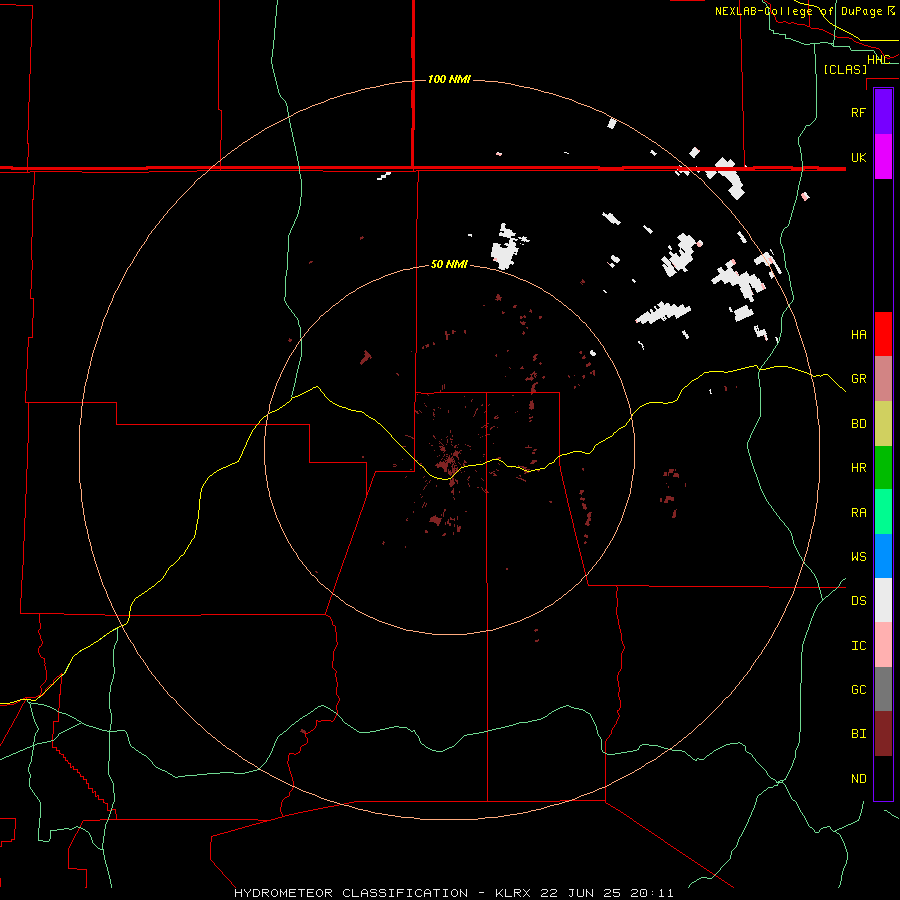Image resolution: width=900 pixels, height=900 pixels.
Task: Click the BI dark red legend swatch
Action: pos(883,734)
